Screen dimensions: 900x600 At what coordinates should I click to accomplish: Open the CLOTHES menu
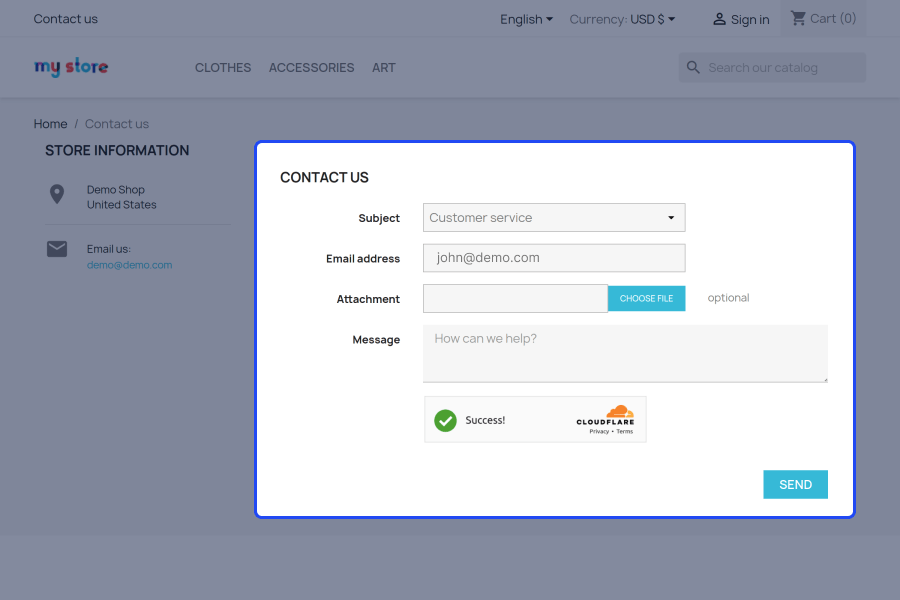(x=223, y=68)
